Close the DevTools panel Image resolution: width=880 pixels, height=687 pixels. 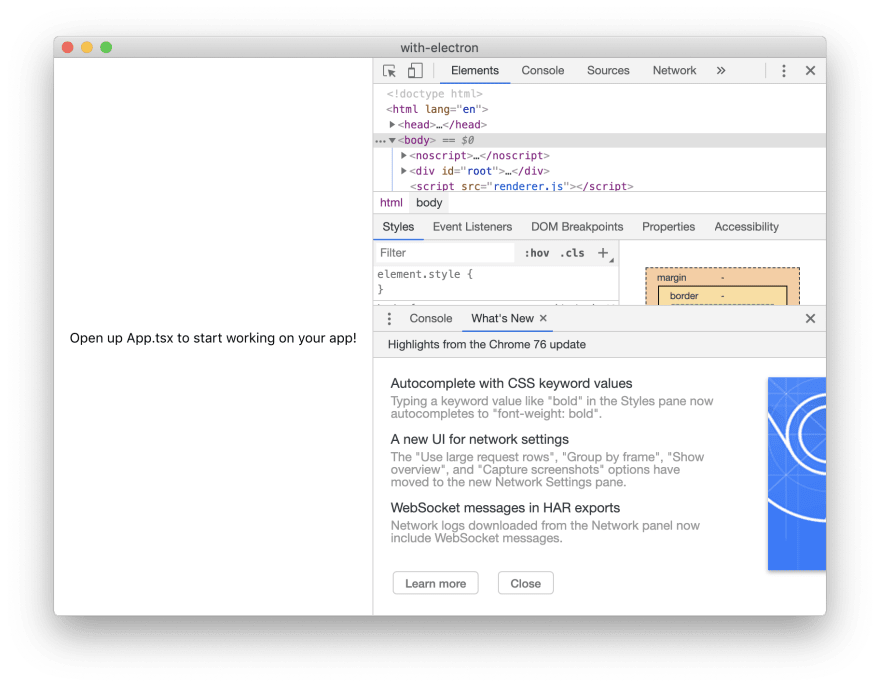click(x=810, y=71)
